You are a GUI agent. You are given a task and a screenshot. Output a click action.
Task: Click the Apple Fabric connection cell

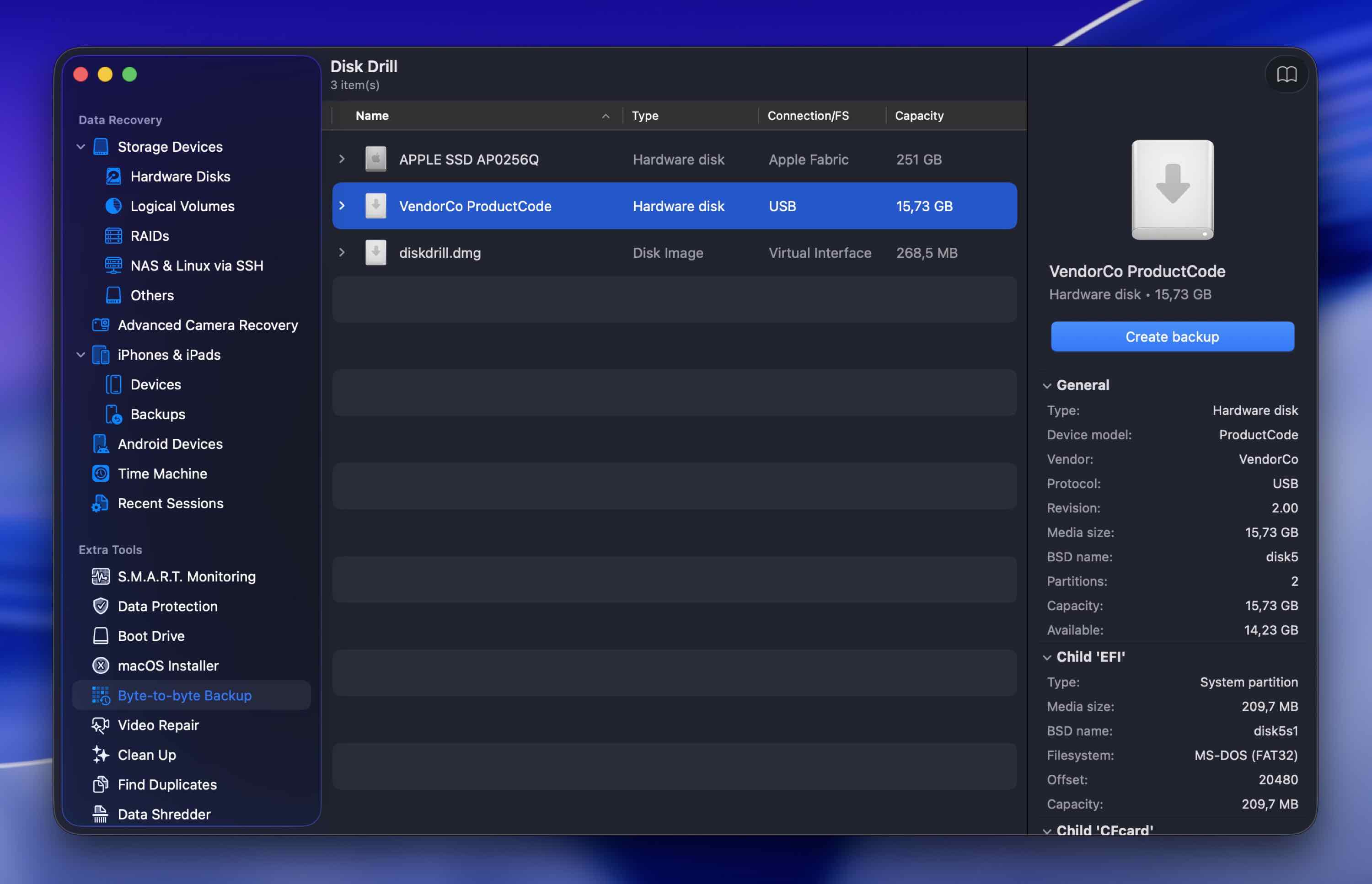pyautogui.click(x=809, y=159)
